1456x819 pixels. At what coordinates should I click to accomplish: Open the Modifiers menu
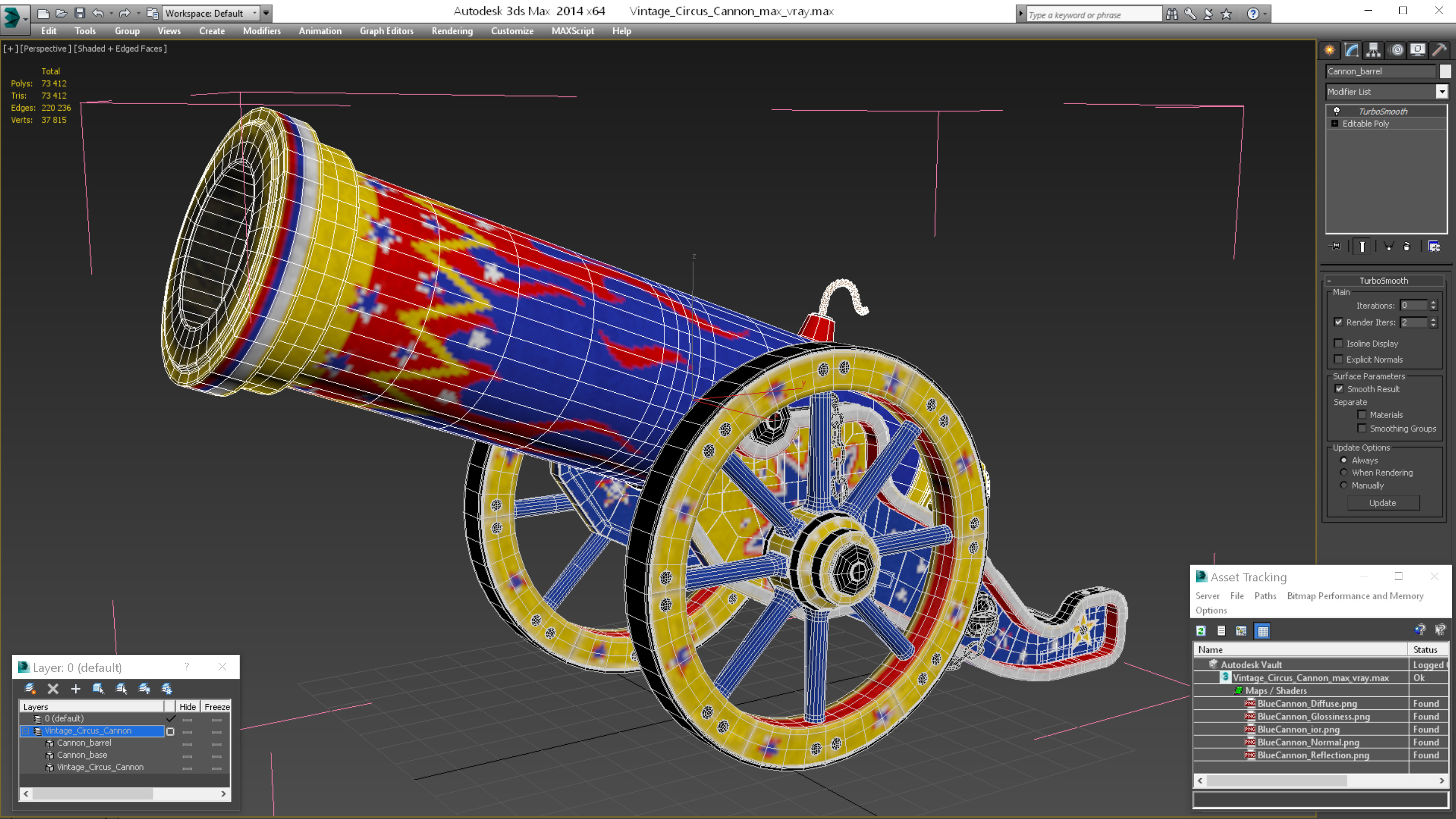coord(262,31)
